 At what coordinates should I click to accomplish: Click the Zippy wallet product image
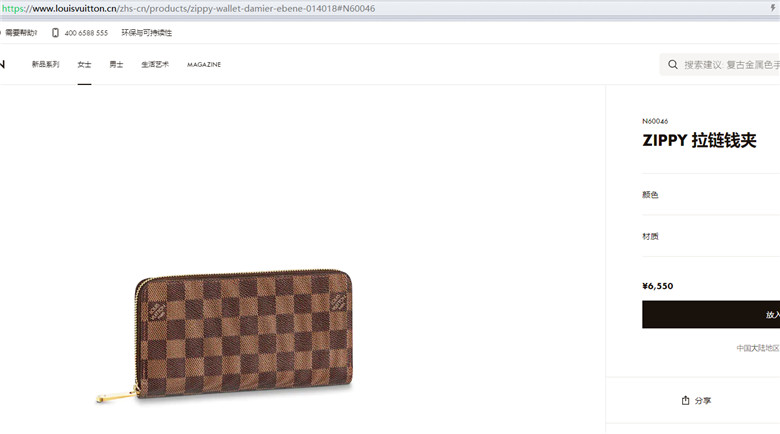(x=225, y=335)
